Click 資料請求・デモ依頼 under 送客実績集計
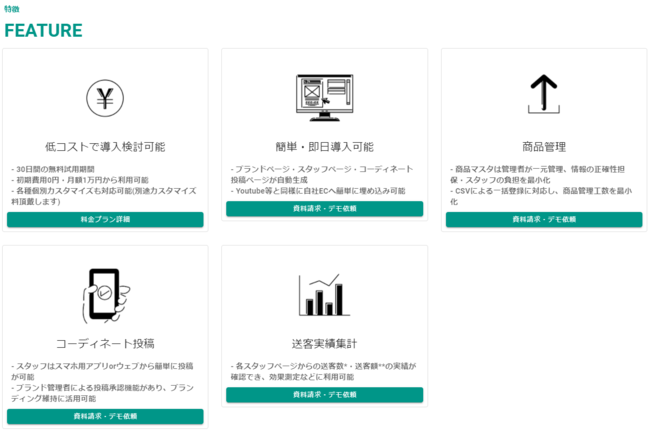This screenshot has height=430, width=650. [x=325, y=395]
